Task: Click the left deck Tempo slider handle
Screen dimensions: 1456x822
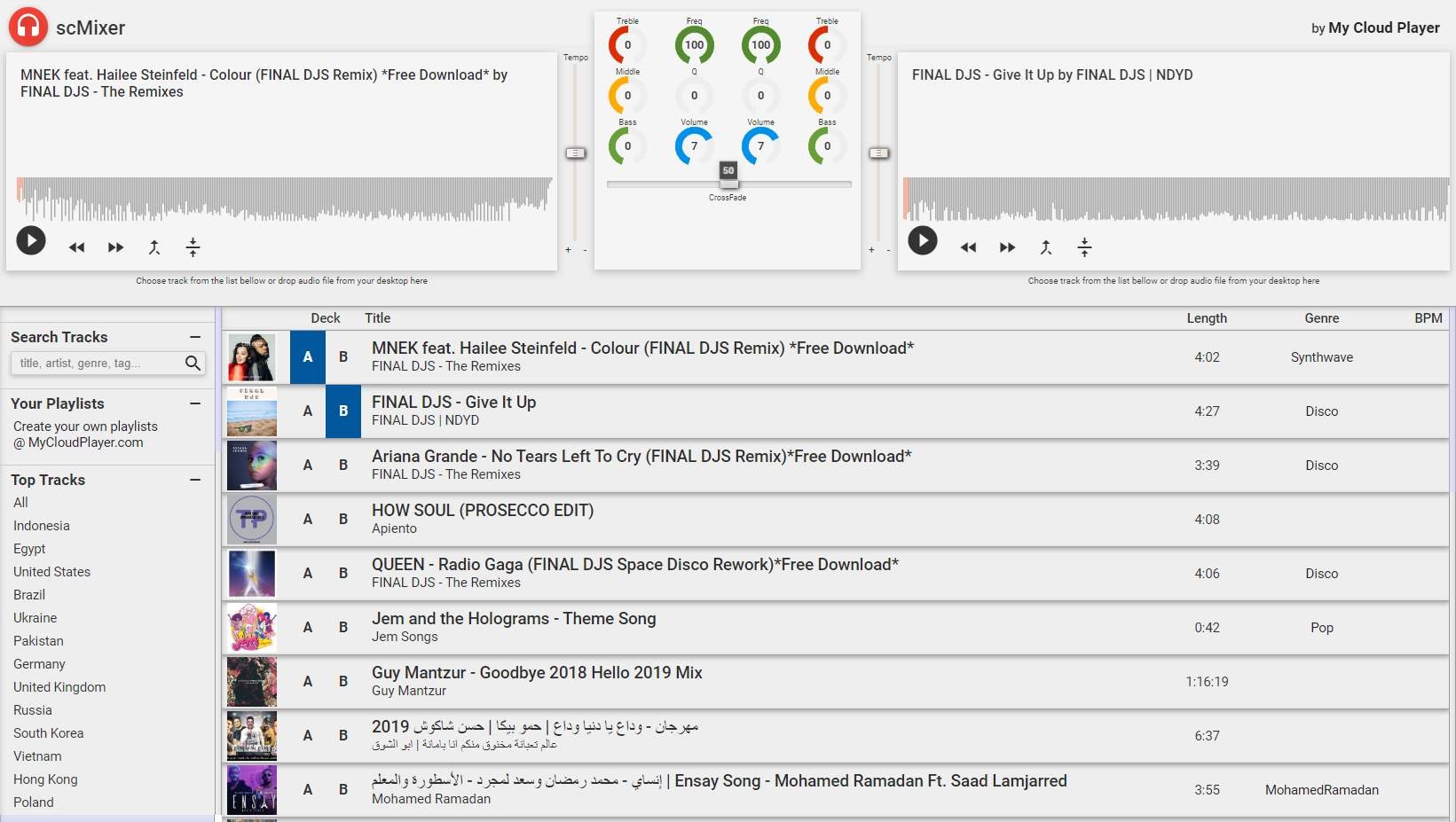Action: pos(576,153)
